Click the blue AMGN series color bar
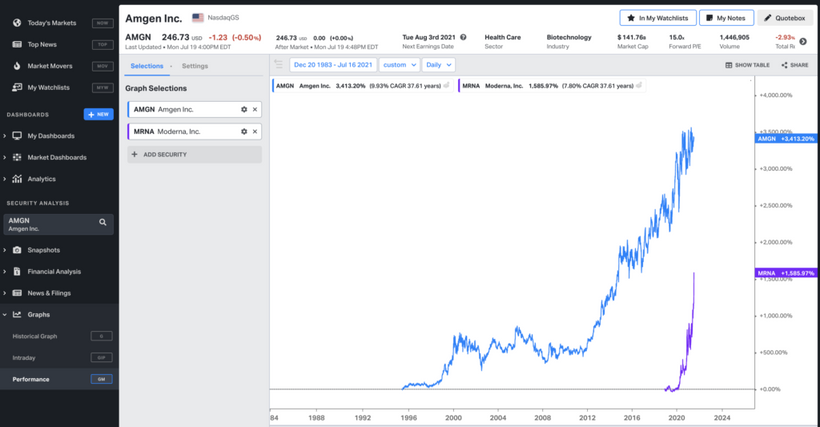This screenshot has width=820, height=427. click(129, 110)
